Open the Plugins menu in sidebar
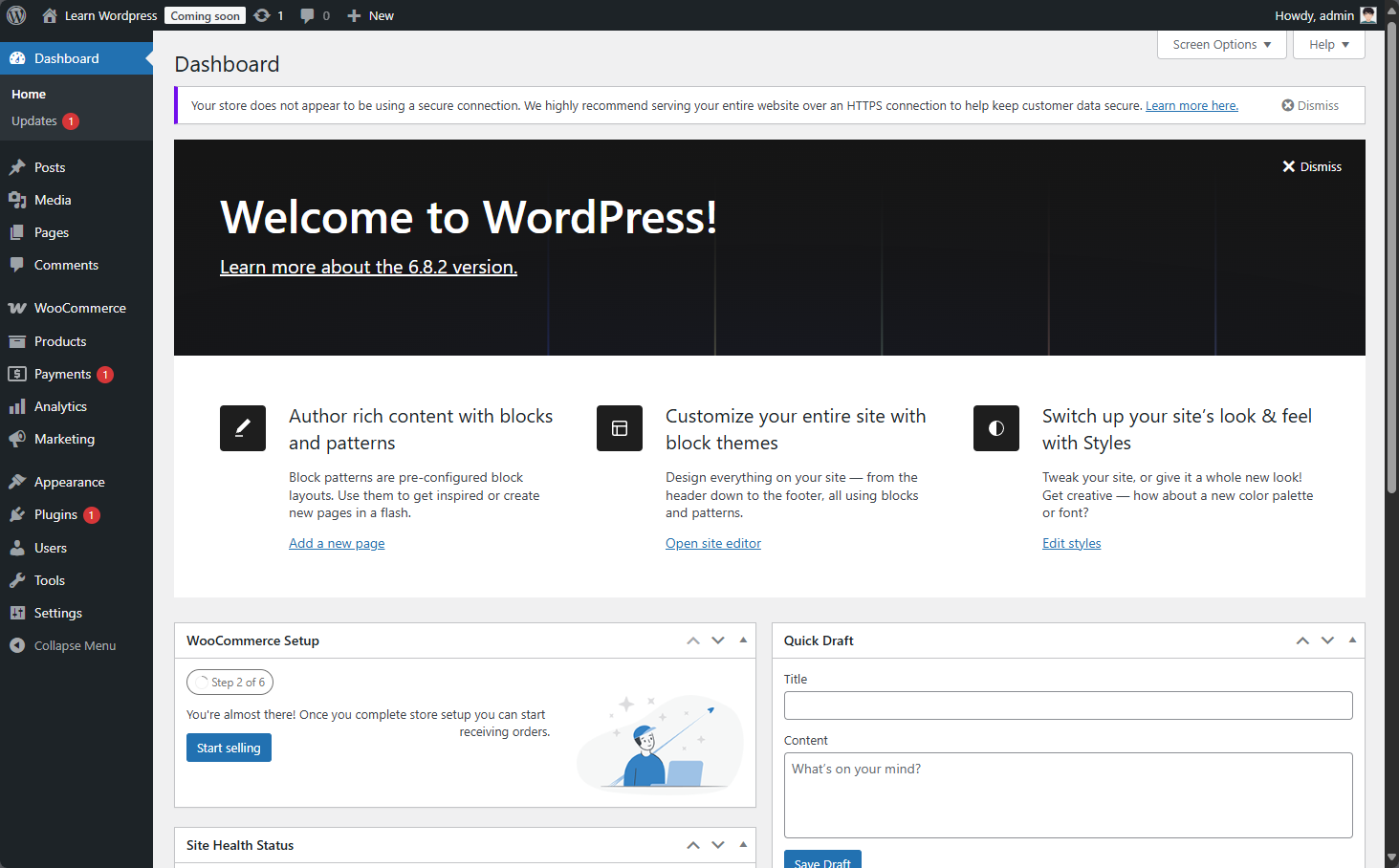Viewport: 1399px width, 868px height. click(x=55, y=514)
